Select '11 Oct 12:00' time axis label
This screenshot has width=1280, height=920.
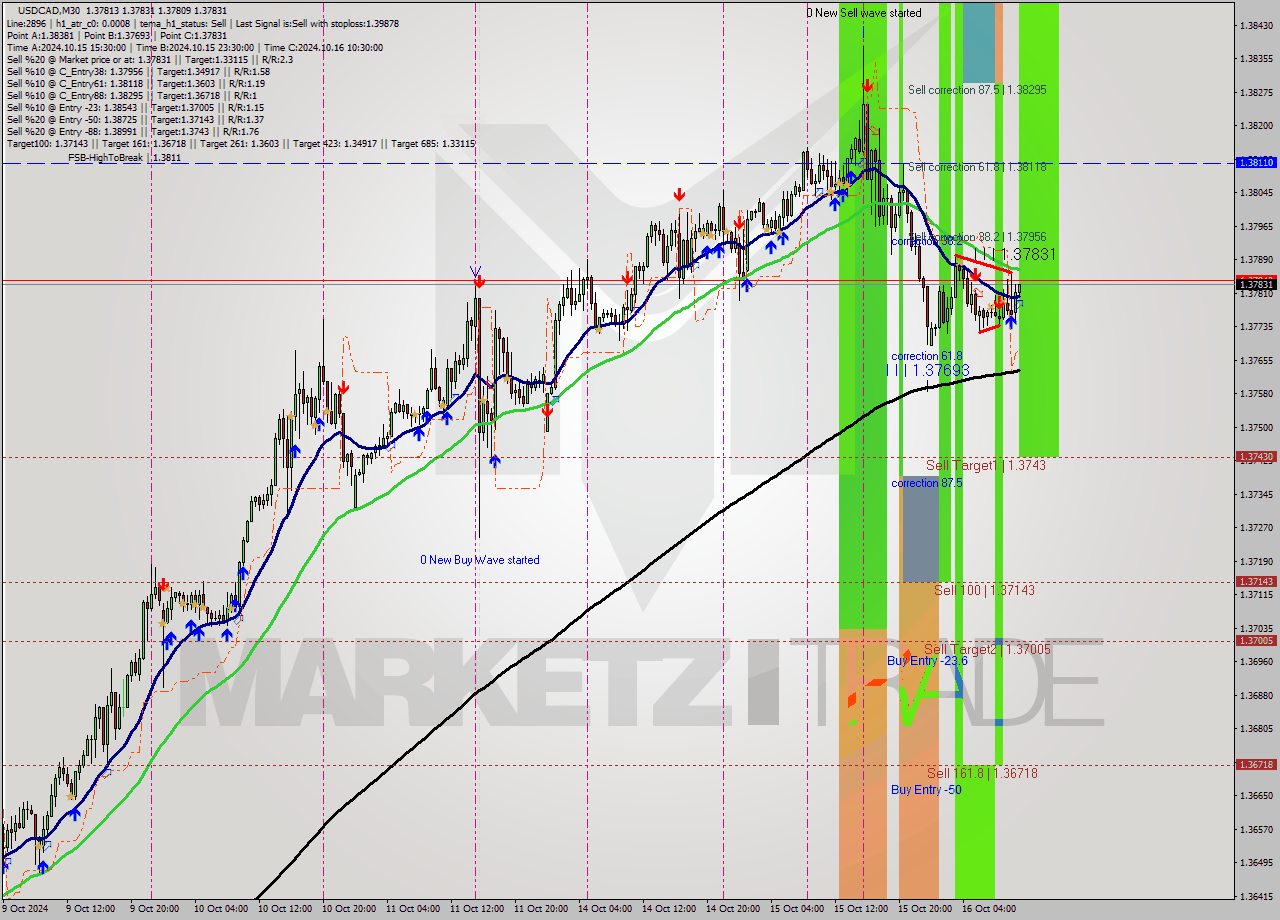(476, 909)
